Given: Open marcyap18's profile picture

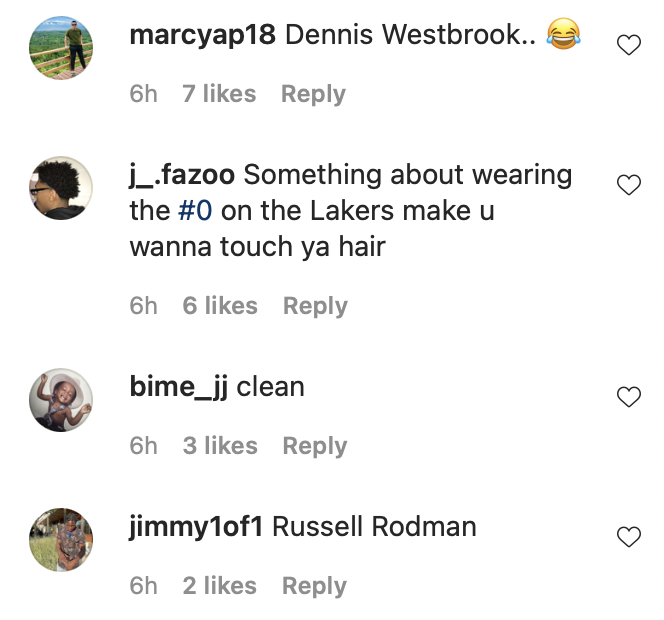Looking at the screenshot, I should pyautogui.click(x=62, y=47).
